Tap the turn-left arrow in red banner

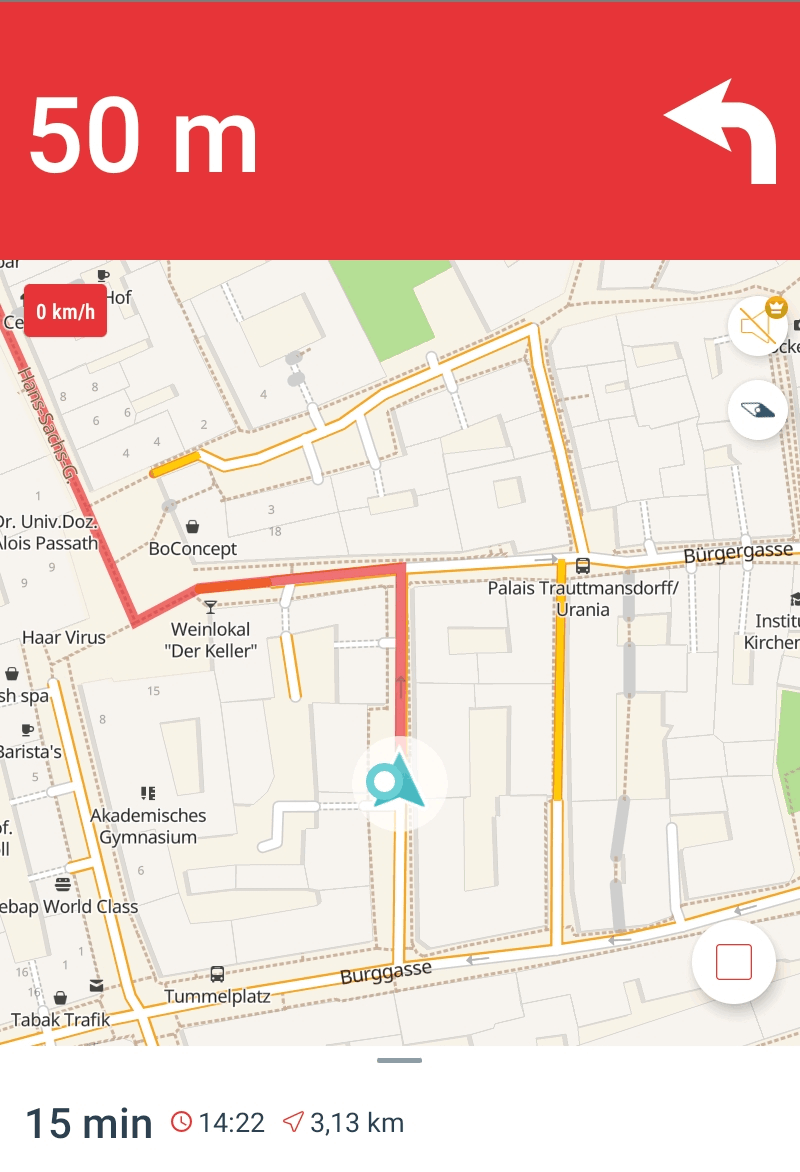tap(721, 132)
